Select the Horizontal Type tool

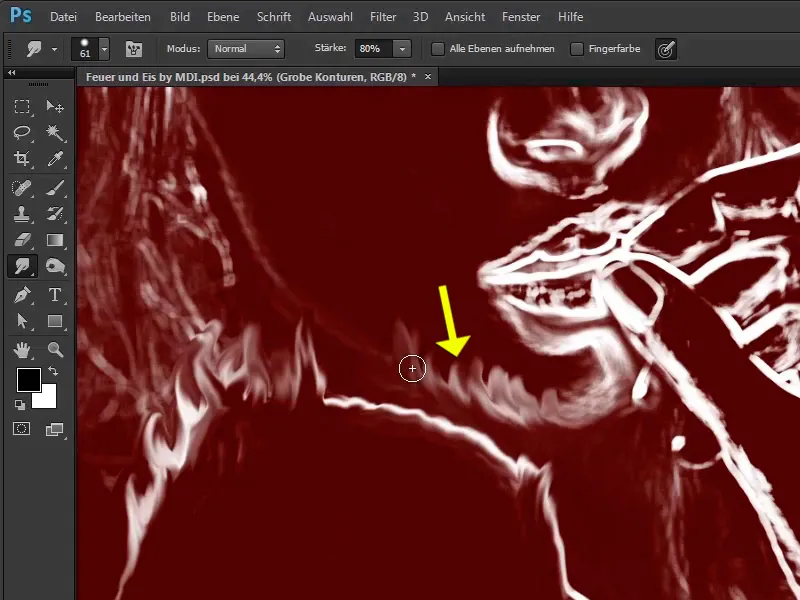tap(55, 294)
